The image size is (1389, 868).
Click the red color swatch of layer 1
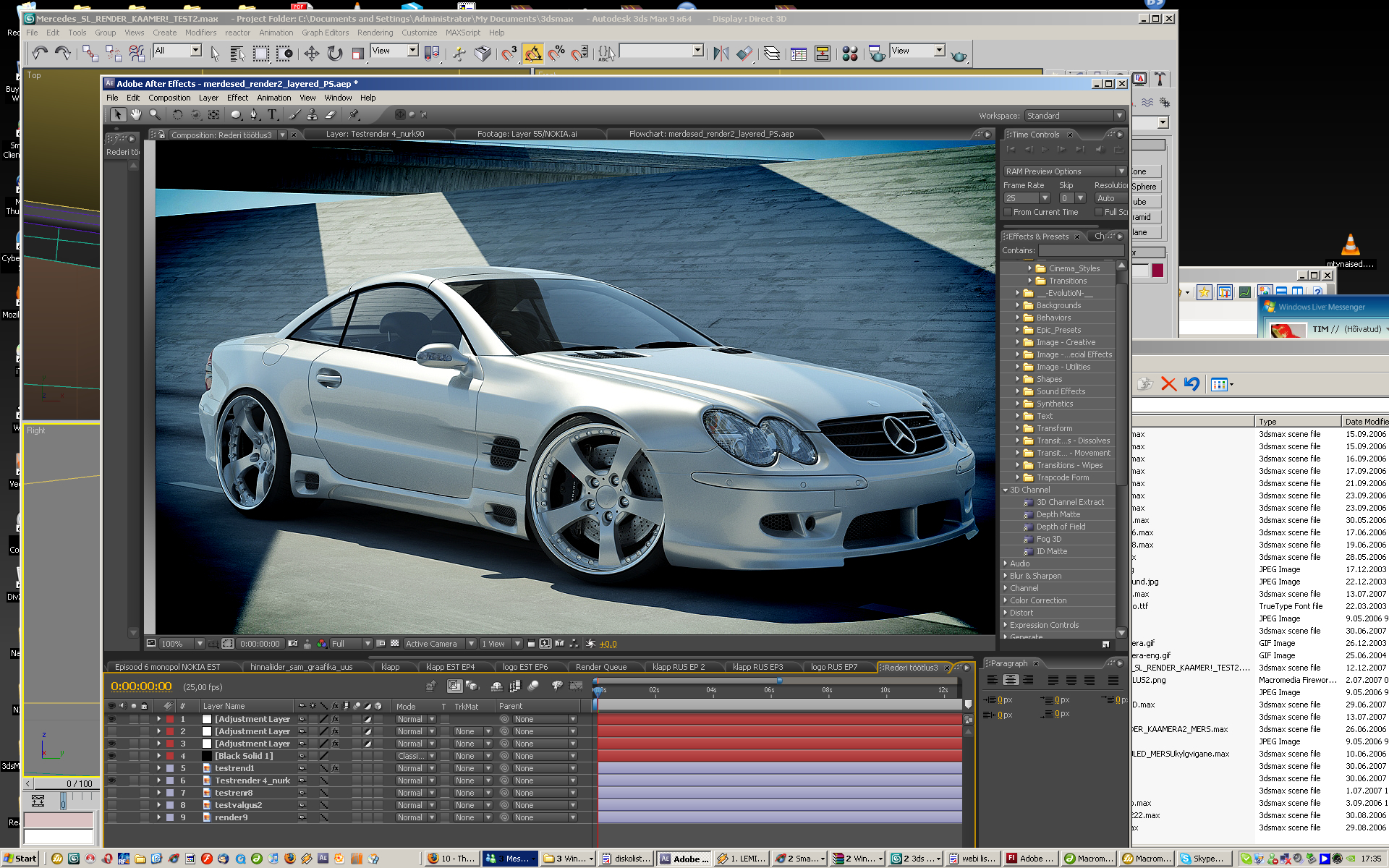[x=170, y=719]
